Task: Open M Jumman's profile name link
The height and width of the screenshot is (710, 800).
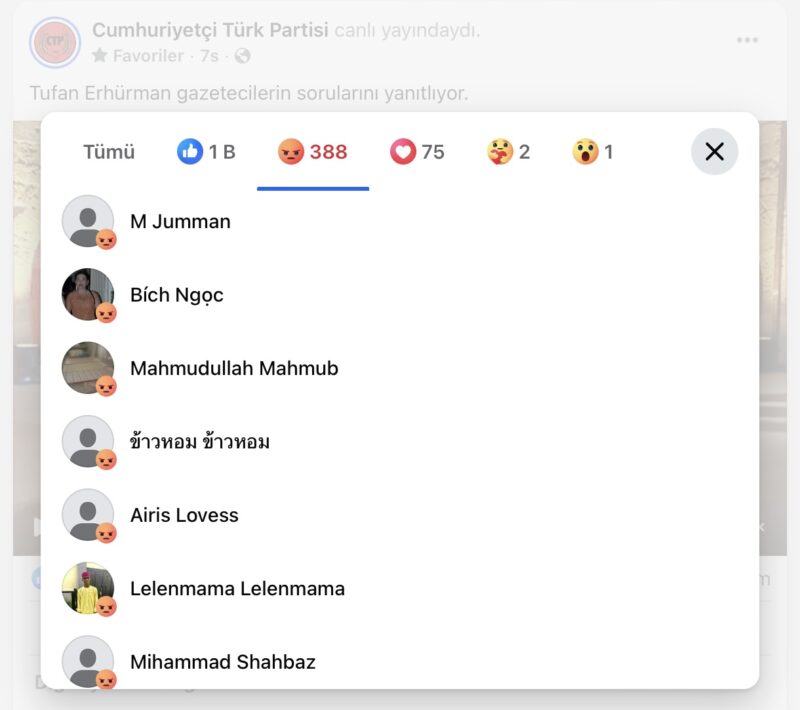Action: point(180,222)
